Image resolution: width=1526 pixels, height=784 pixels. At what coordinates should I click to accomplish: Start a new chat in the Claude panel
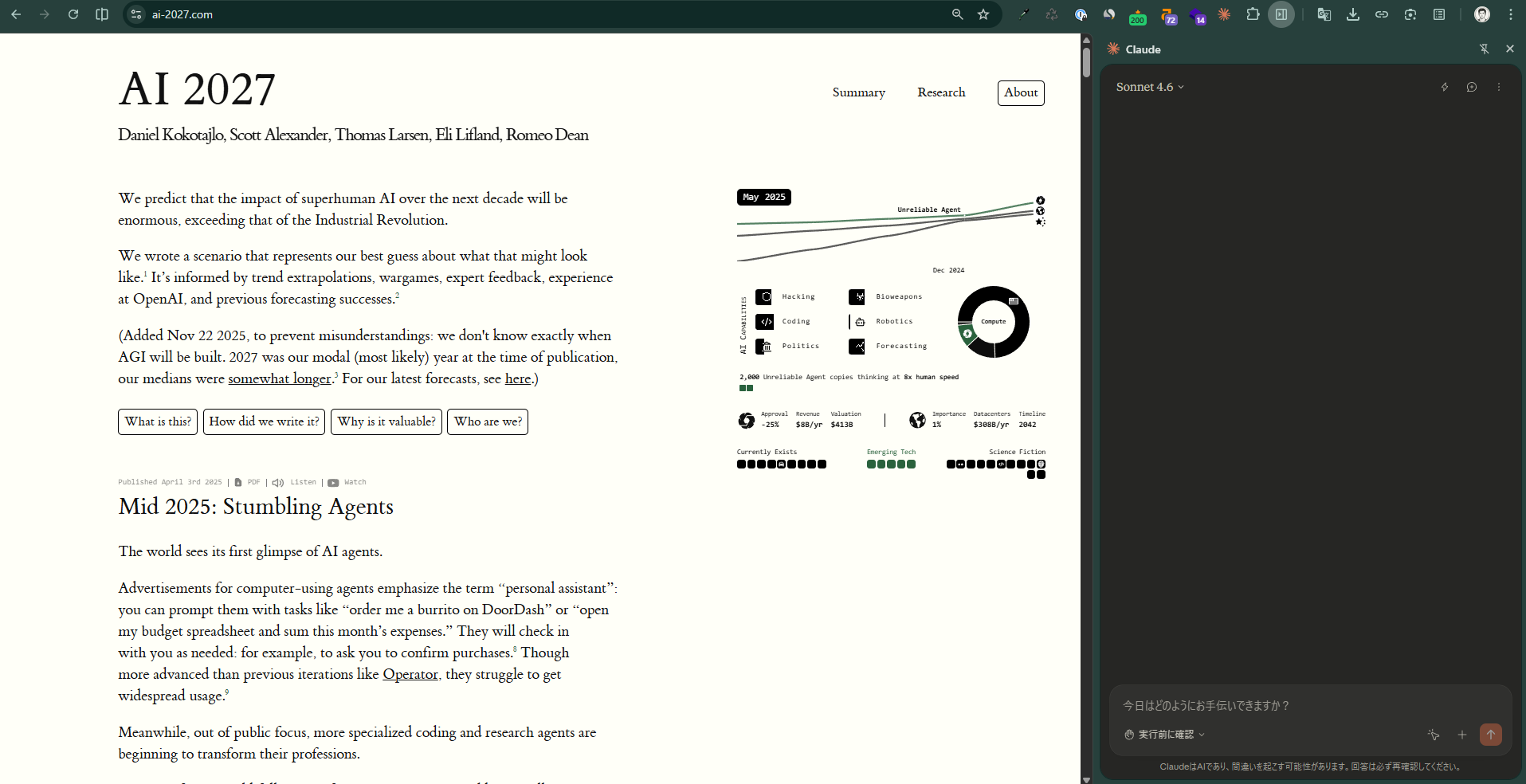coord(1472,87)
